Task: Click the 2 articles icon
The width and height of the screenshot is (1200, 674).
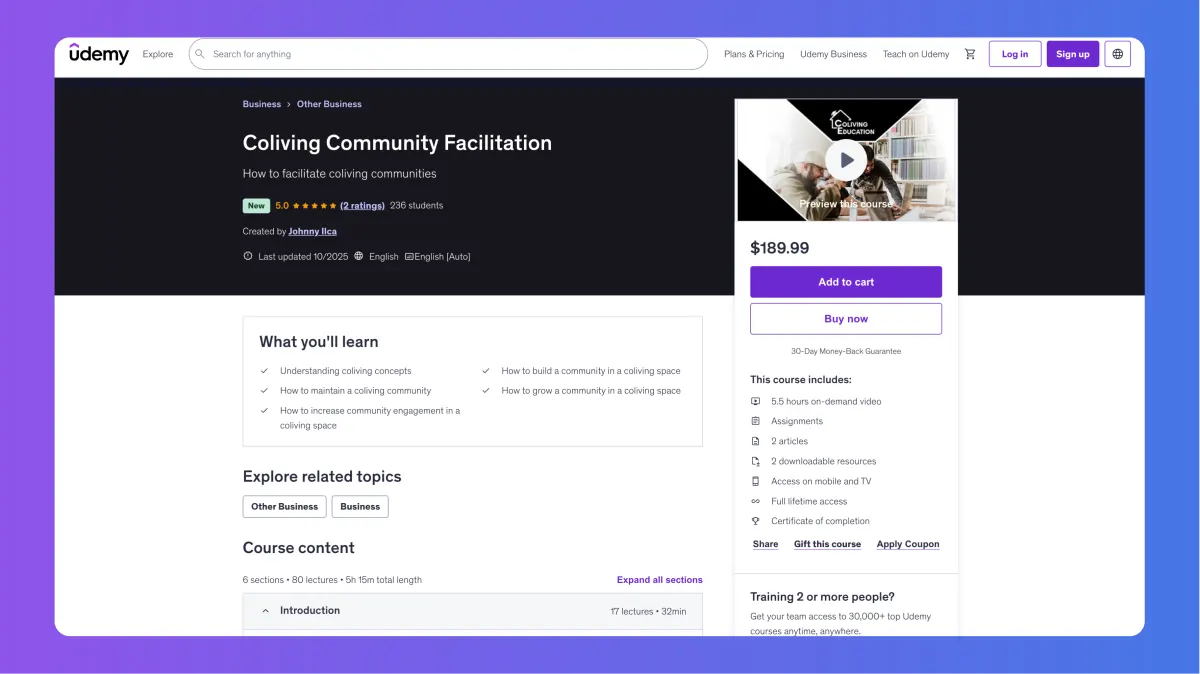Action: click(756, 441)
